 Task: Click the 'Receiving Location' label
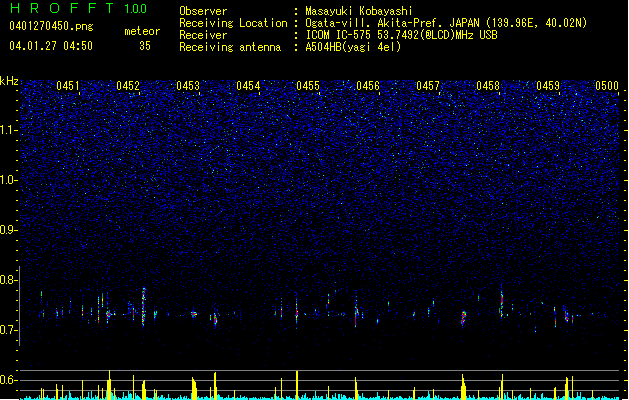point(233,23)
